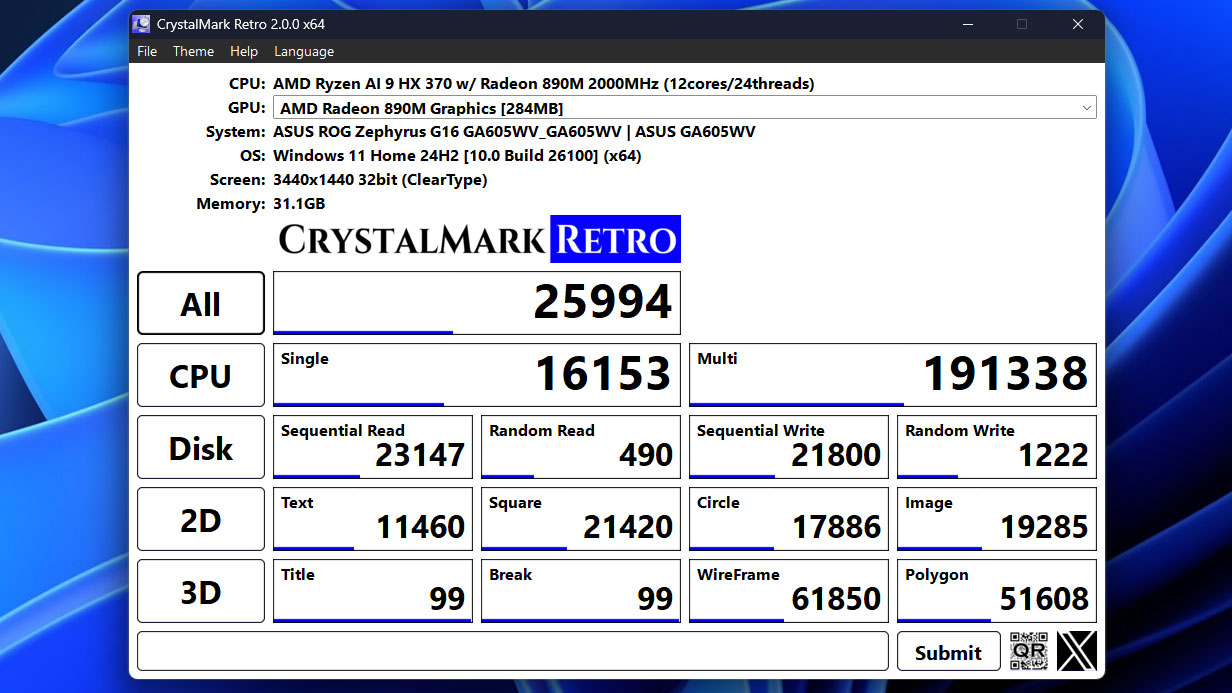Click the 3D Polygon score box

pyautogui.click(x=997, y=591)
